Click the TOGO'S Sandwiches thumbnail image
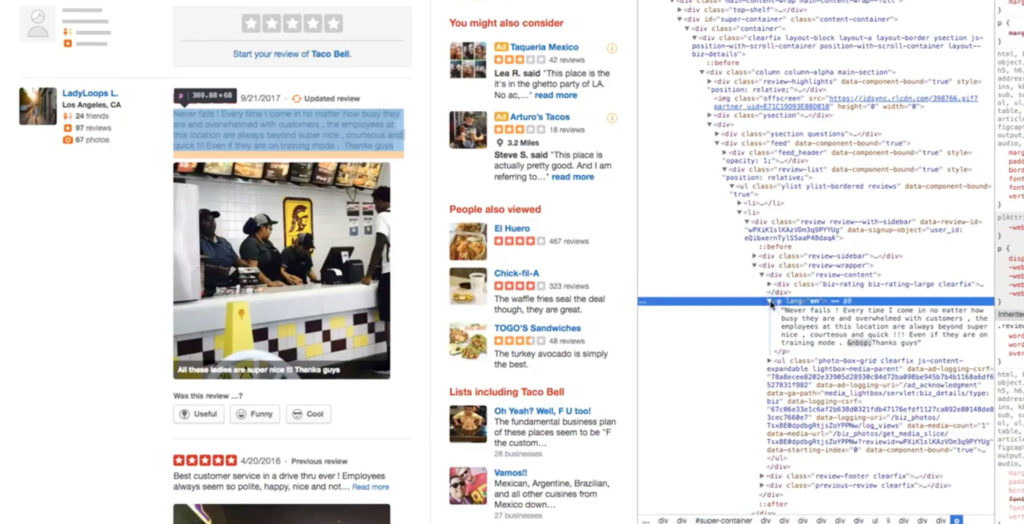 (x=468, y=341)
